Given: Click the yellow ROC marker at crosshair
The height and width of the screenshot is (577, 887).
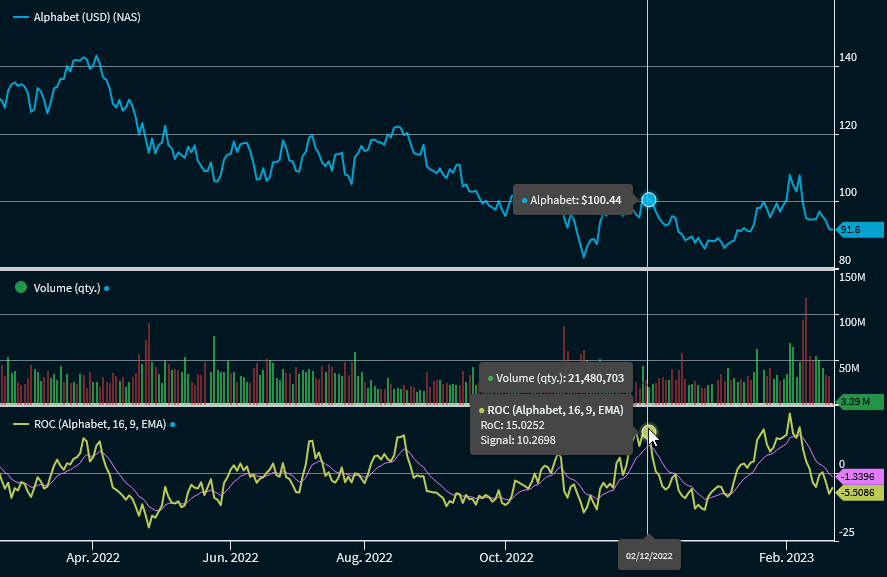Looking at the screenshot, I should pos(649,433).
